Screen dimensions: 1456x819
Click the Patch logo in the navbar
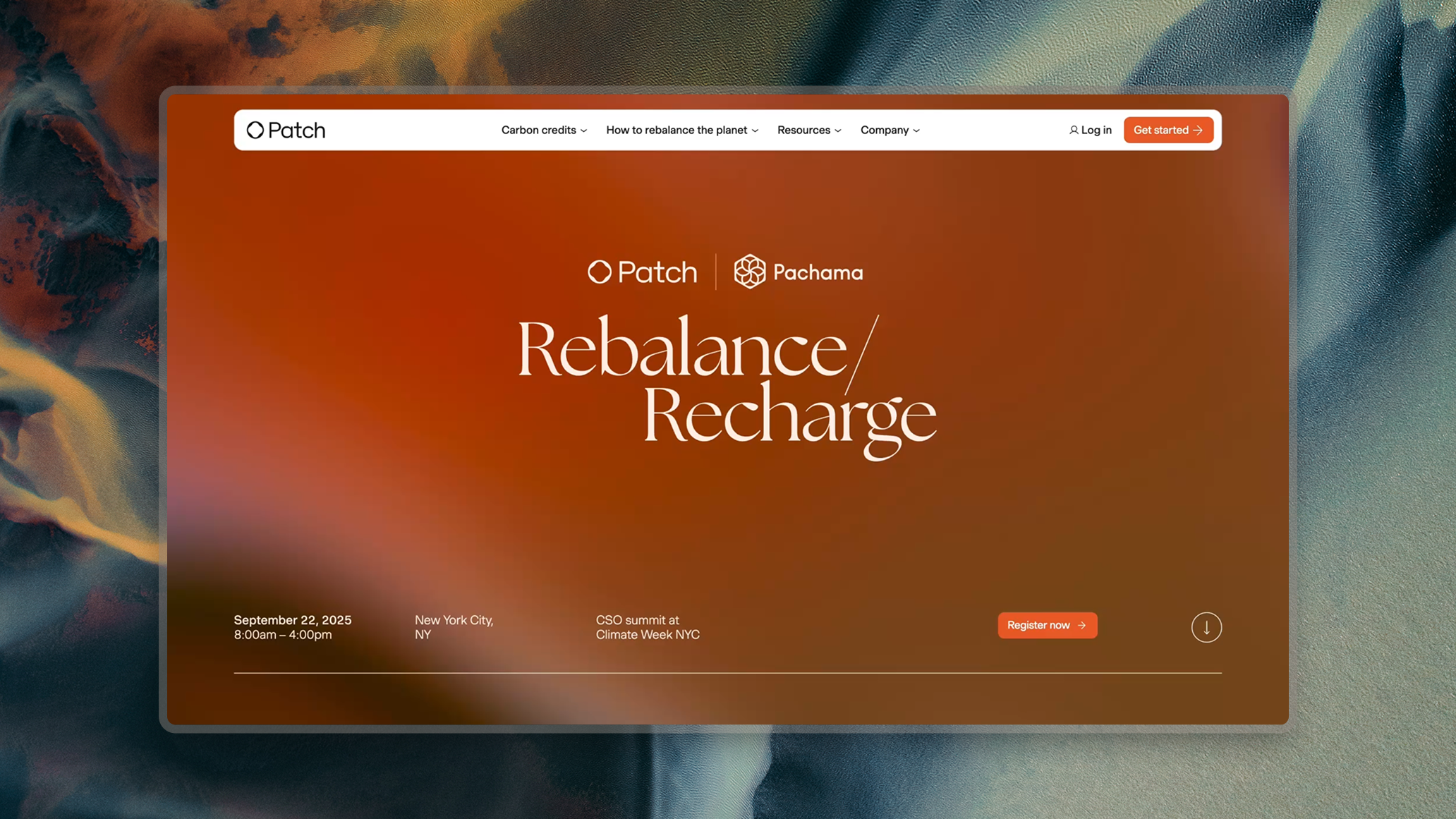click(x=286, y=130)
